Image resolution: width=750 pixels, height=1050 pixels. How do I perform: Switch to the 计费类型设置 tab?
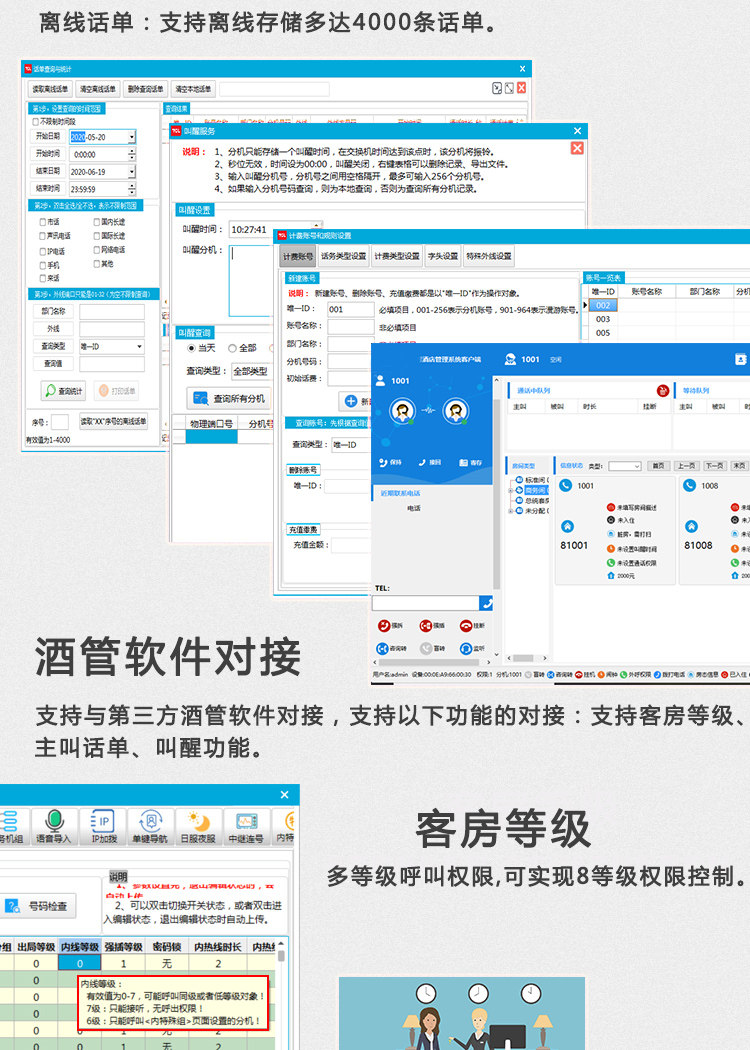(396, 256)
